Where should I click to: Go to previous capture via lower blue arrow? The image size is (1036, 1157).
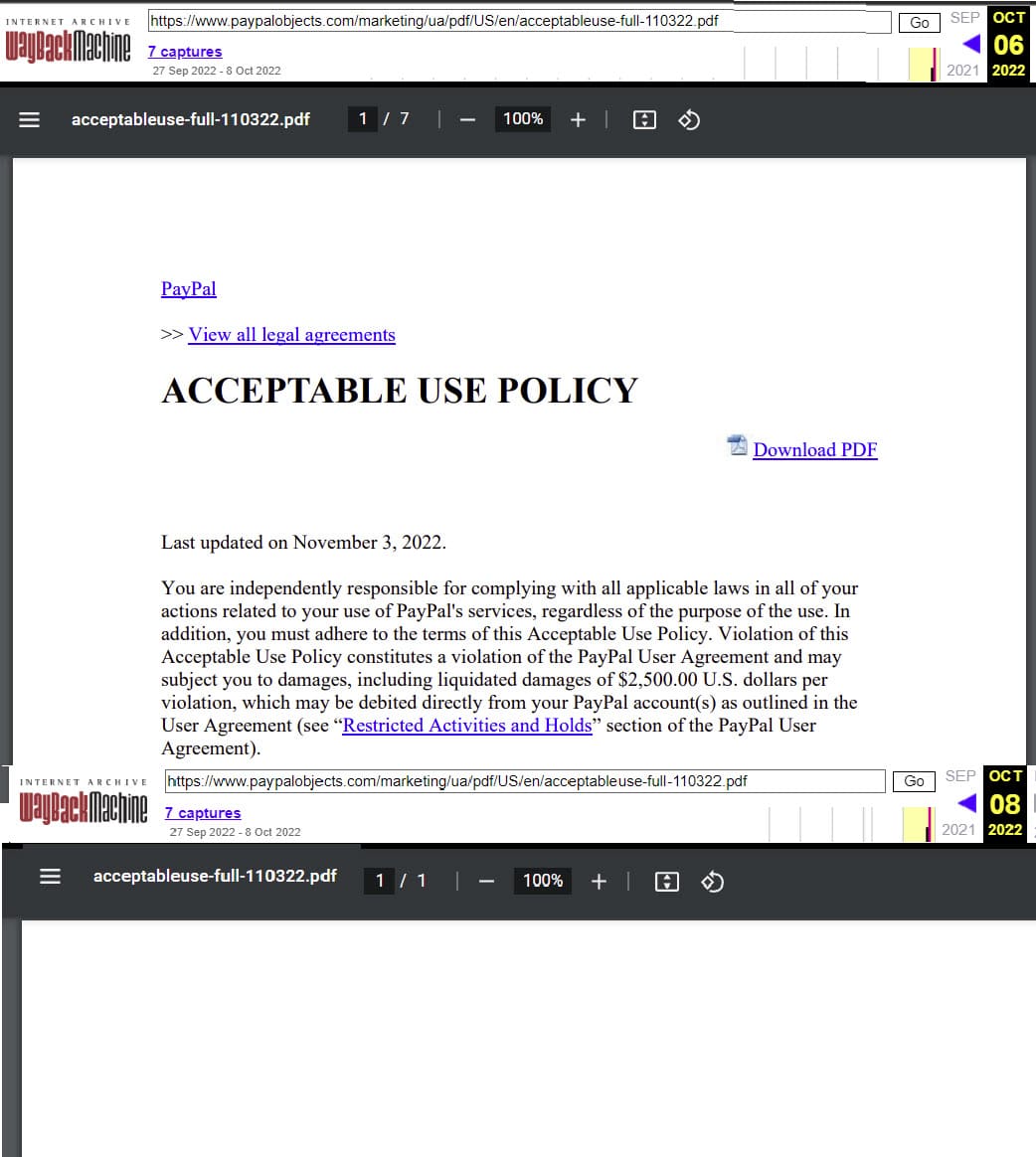tap(967, 803)
